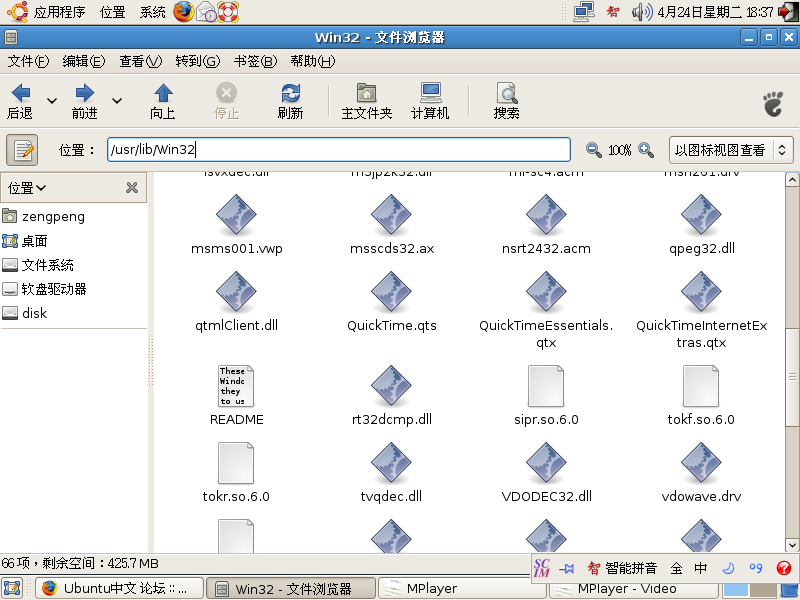Image resolution: width=800 pixels, height=600 pixels.
Task: Open the 转到(G) menu
Action: [x=197, y=61]
